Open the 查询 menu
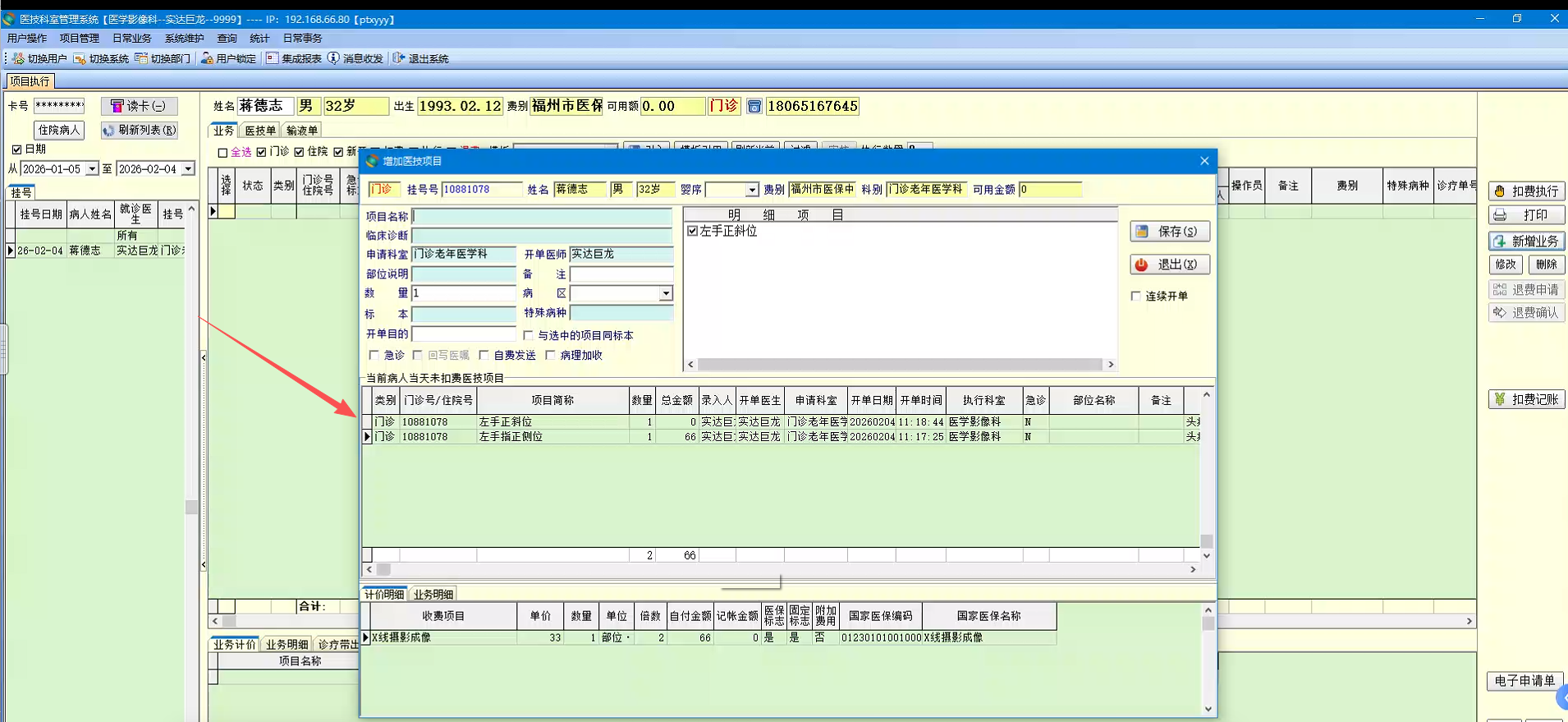 tap(227, 39)
